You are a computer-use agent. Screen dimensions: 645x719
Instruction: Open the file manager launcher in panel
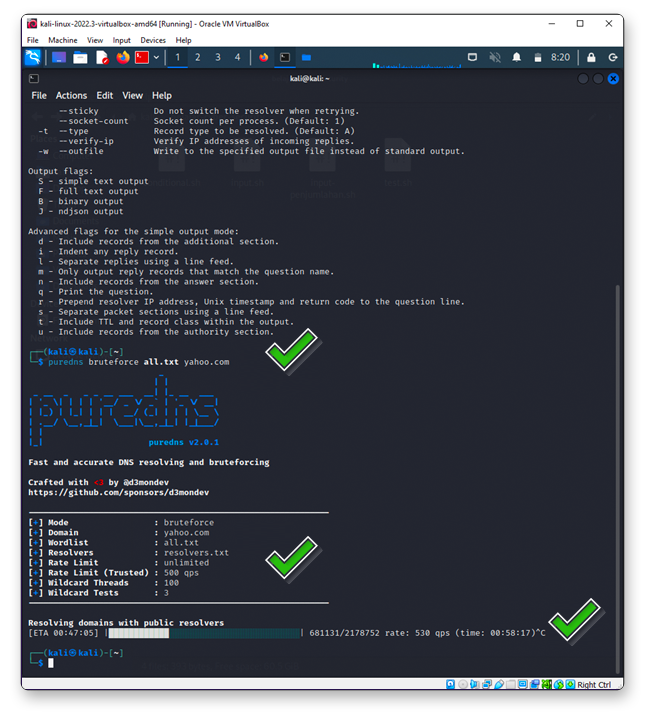click(x=80, y=57)
